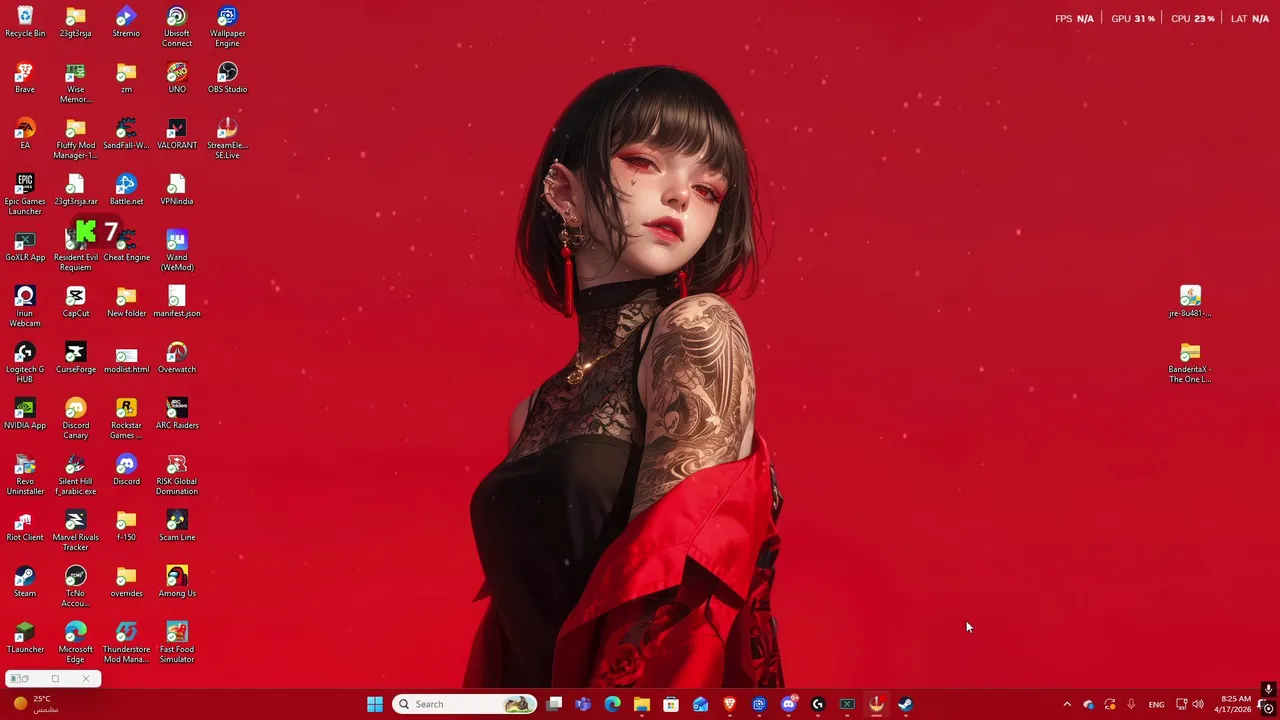1280x720 pixels.
Task: Select the Riot Client desktop icon
Action: [x=25, y=526]
